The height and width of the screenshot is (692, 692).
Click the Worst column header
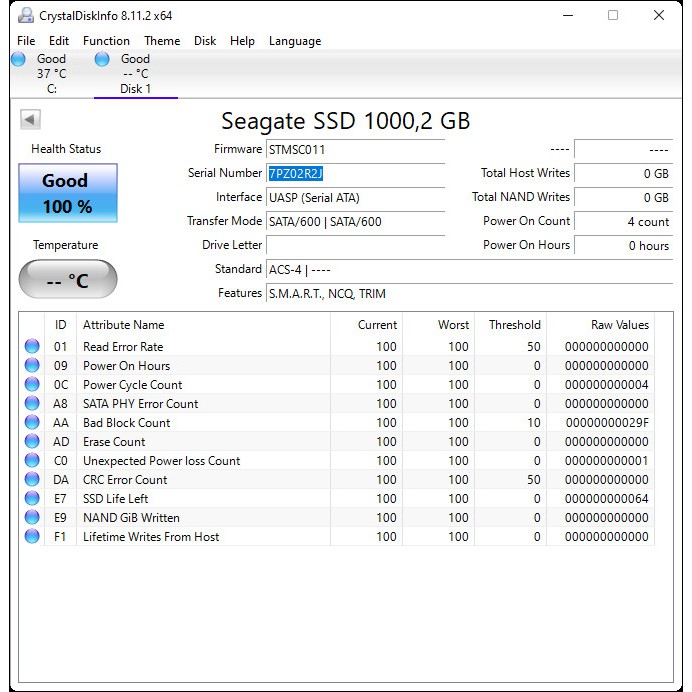pyautogui.click(x=439, y=325)
